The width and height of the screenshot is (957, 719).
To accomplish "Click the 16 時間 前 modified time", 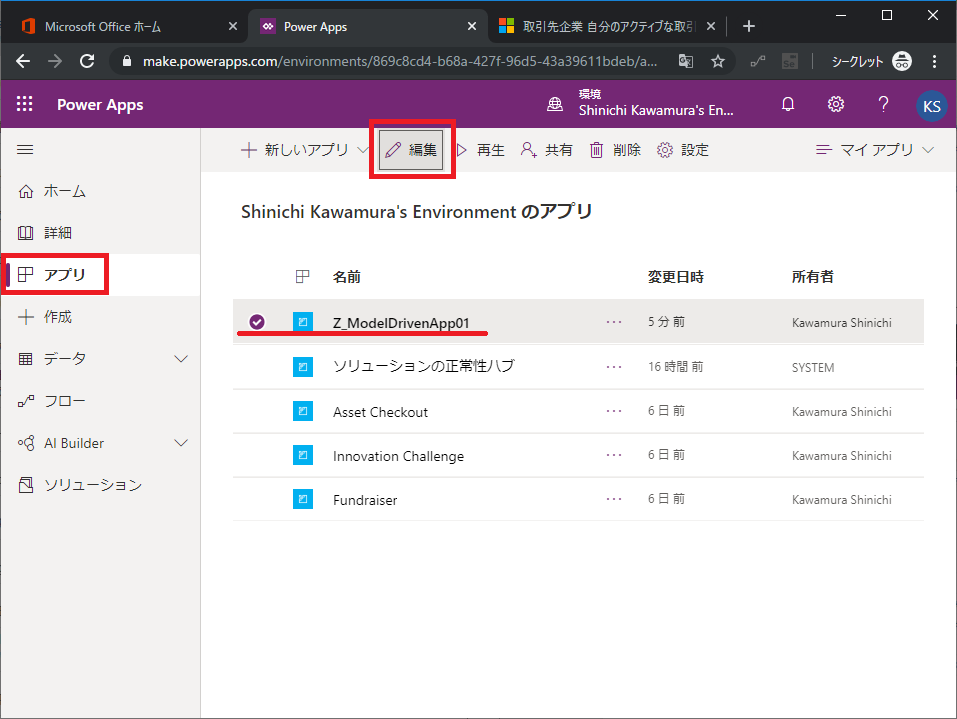I will (x=676, y=366).
